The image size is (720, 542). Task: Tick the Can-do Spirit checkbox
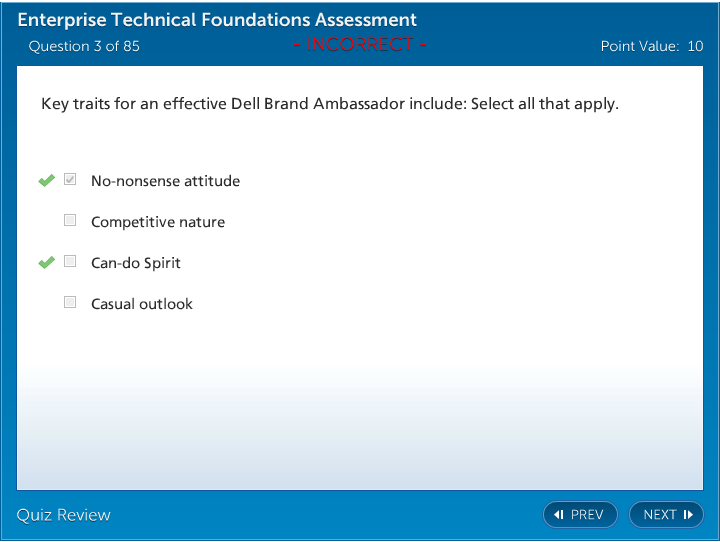click(x=70, y=262)
